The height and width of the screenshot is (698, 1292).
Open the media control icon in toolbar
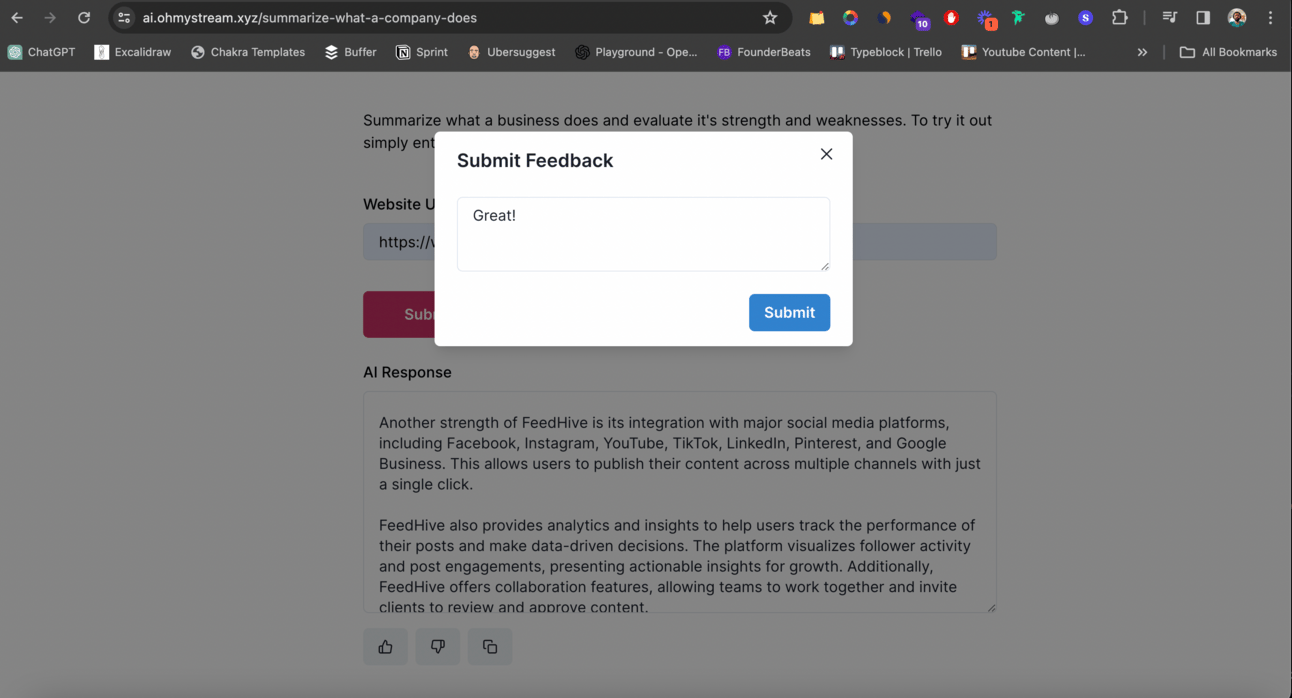click(1169, 18)
